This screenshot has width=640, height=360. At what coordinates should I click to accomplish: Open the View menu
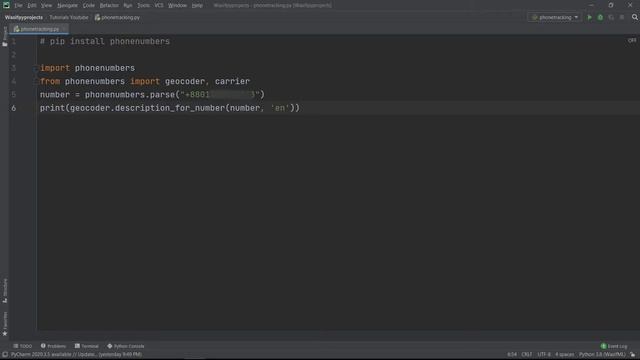pos(47,5)
